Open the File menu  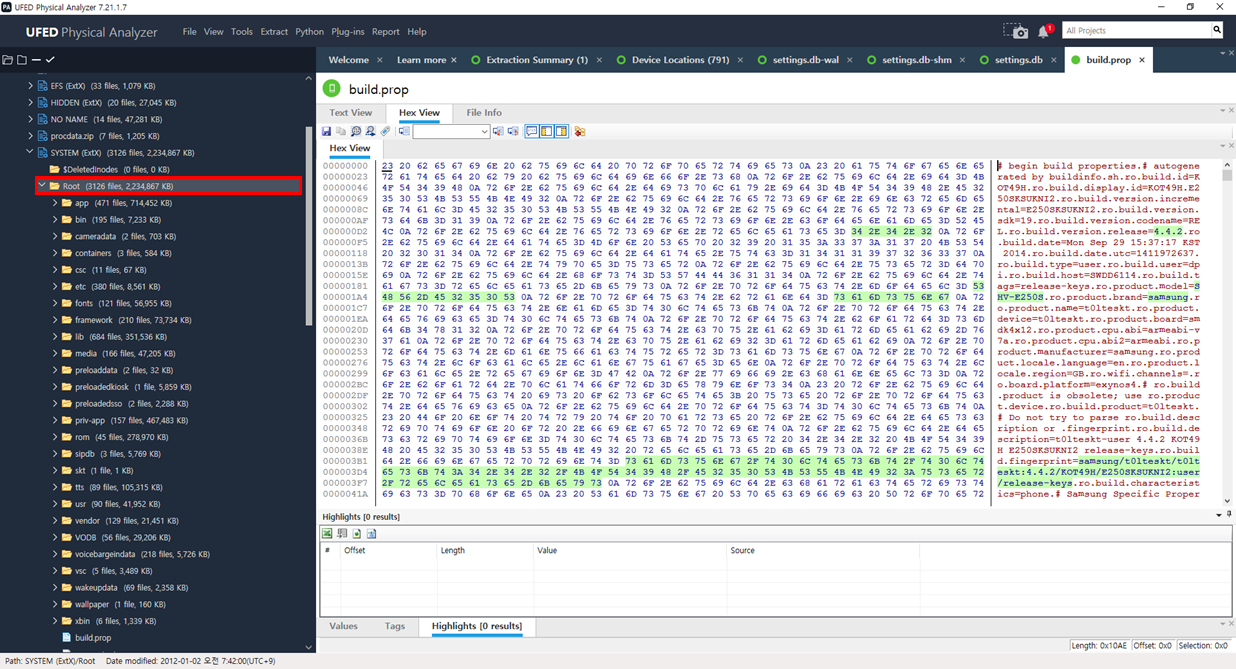coord(189,32)
